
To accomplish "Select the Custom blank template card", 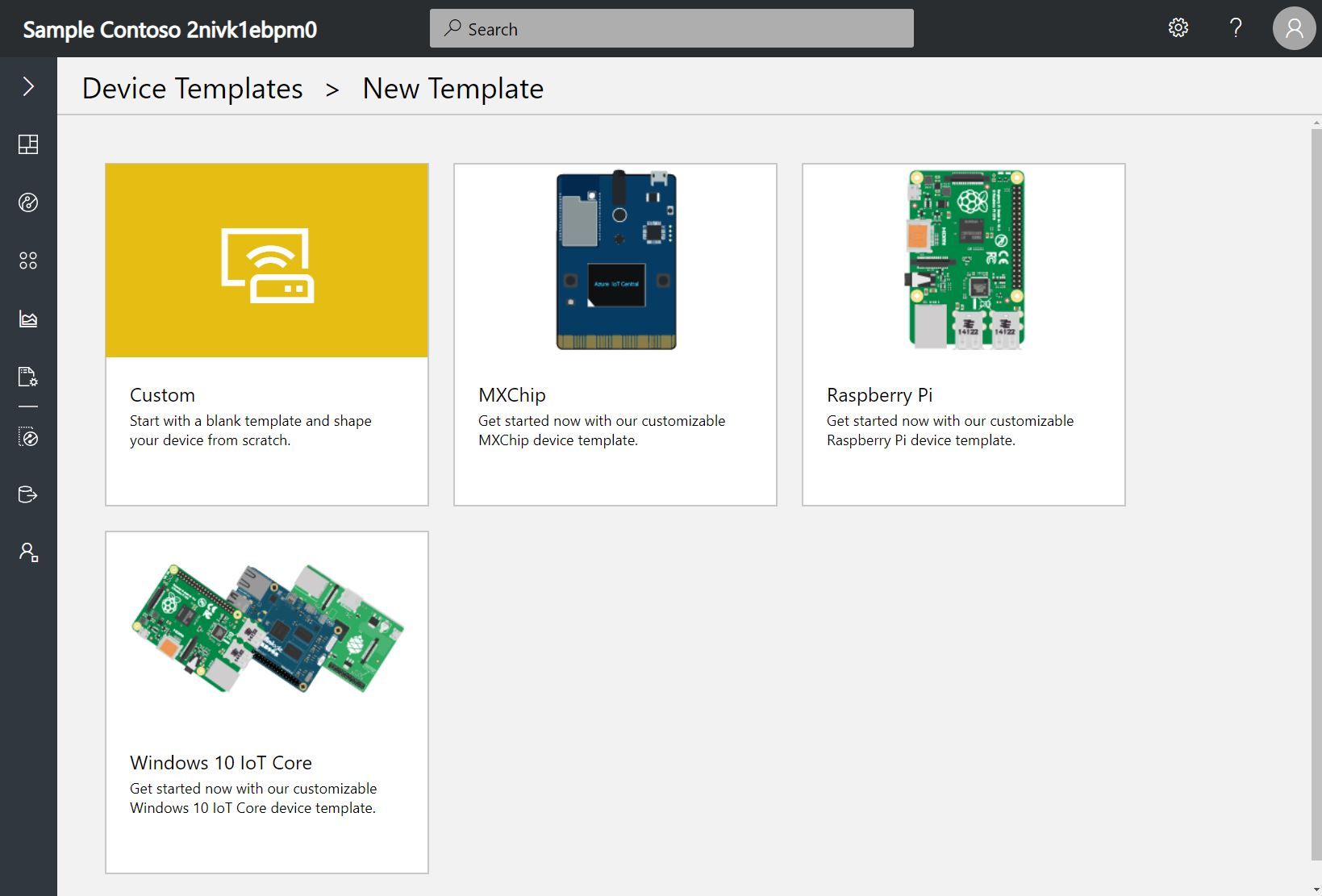I will (x=266, y=334).
